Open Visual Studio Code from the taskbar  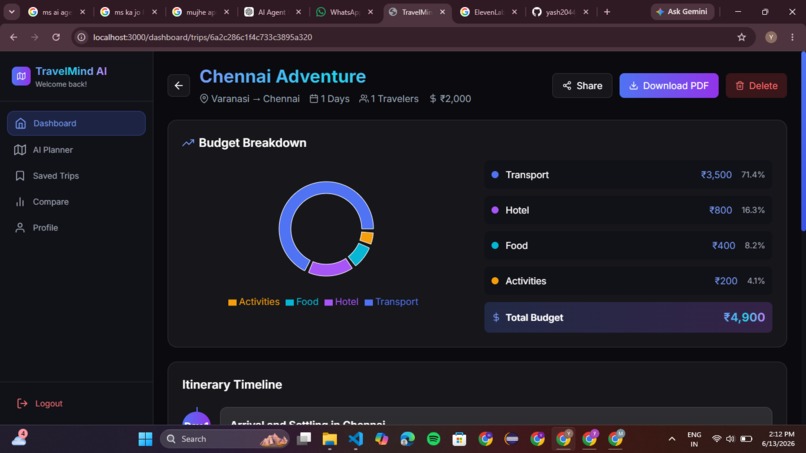pyautogui.click(x=355, y=439)
